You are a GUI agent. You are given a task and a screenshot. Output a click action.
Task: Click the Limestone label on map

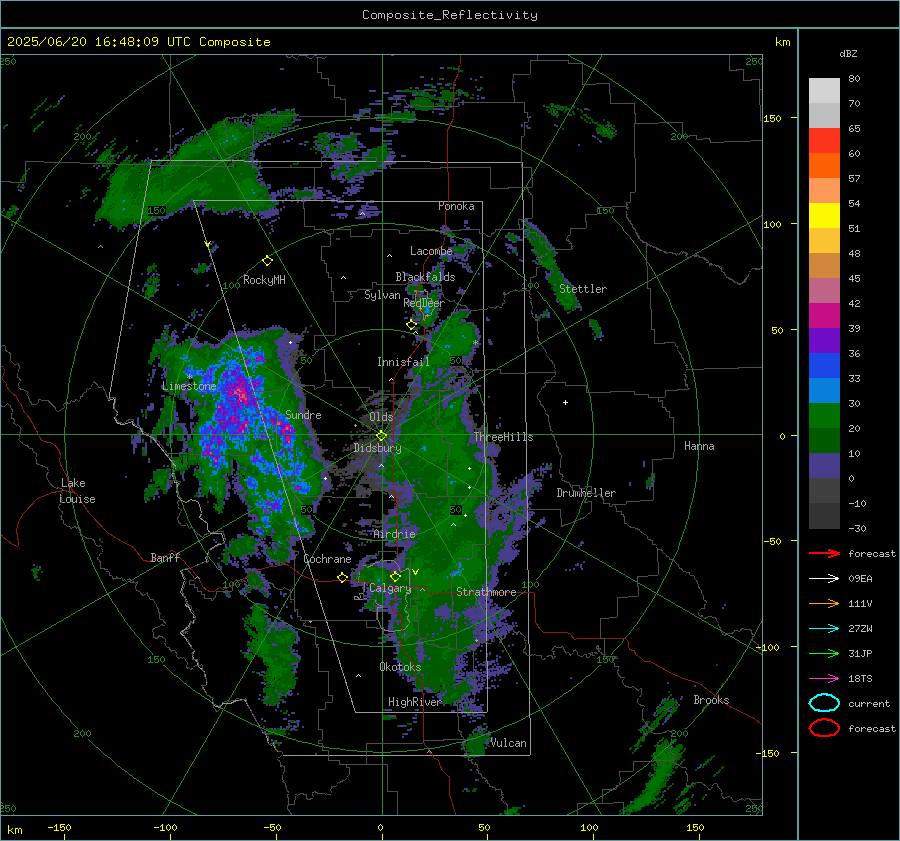tap(189, 386)
